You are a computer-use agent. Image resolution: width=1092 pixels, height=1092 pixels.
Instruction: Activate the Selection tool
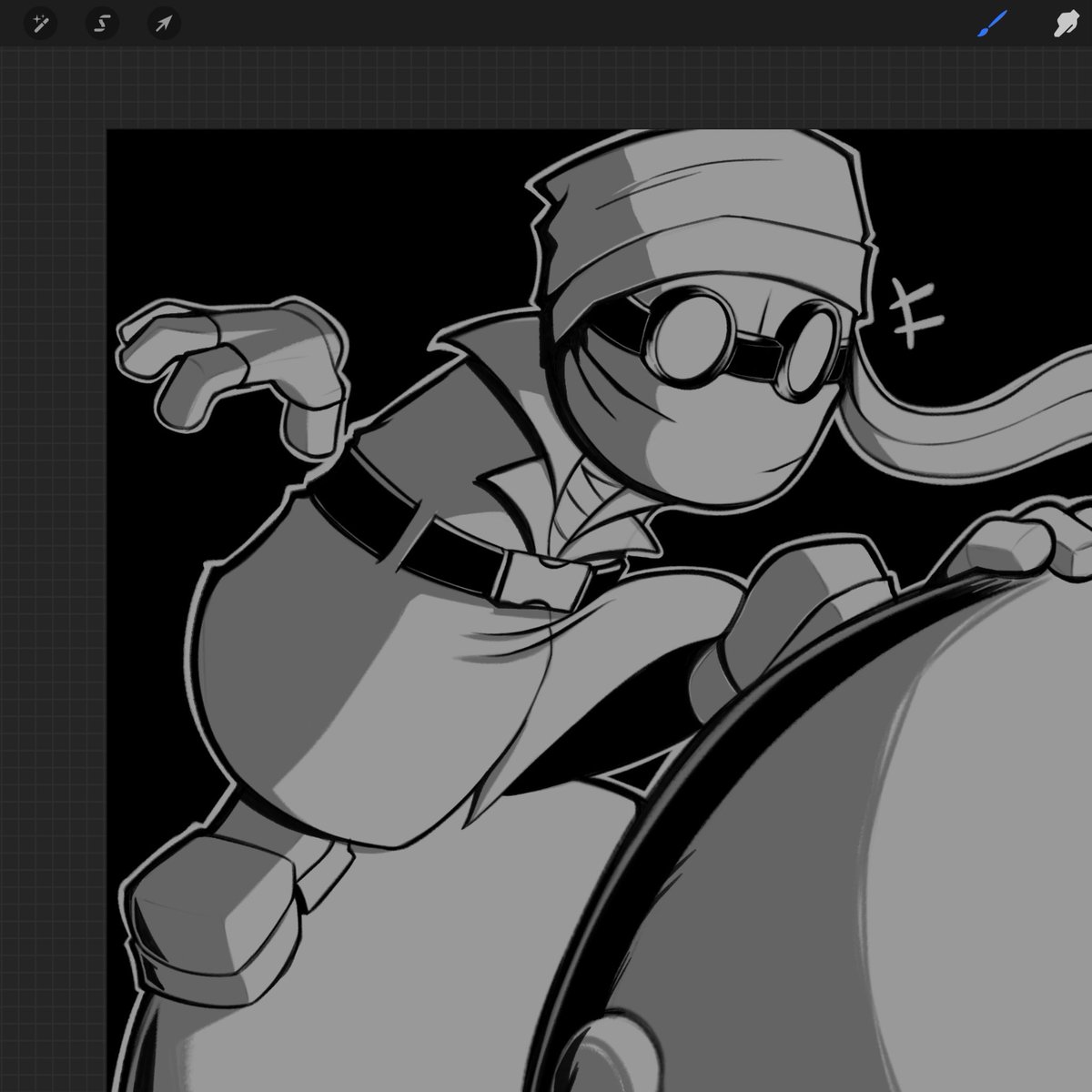102,23
